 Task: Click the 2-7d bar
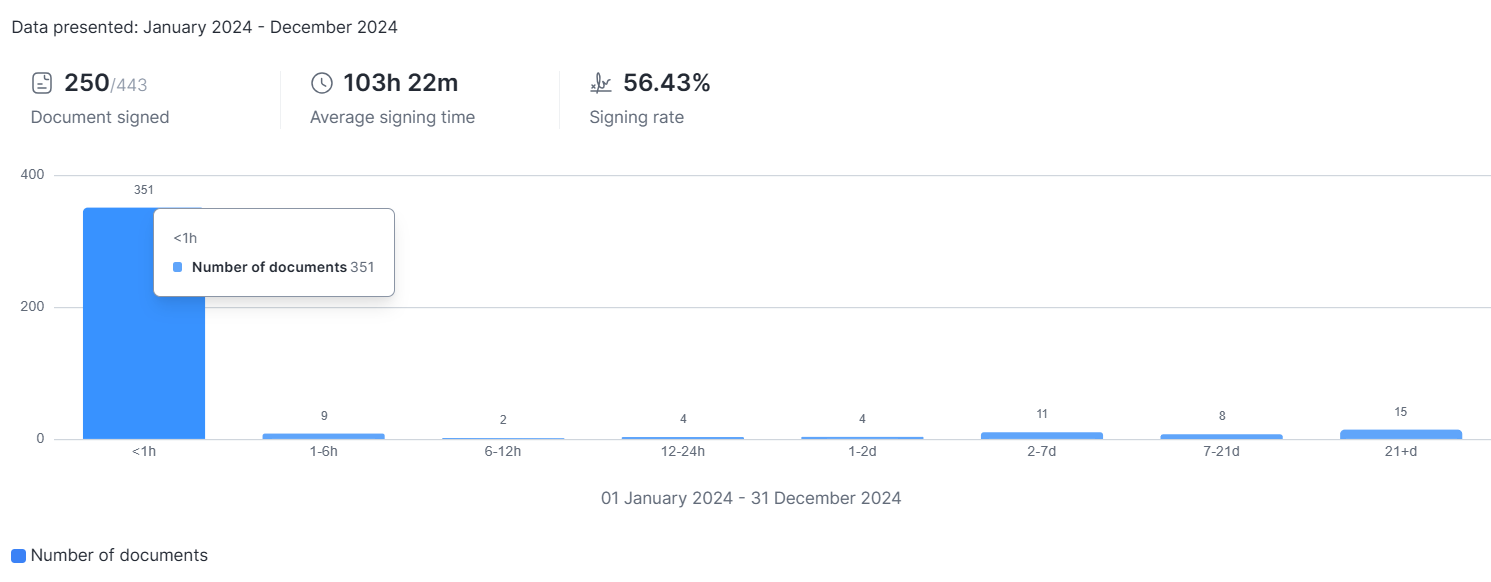tap(1041, 435)
